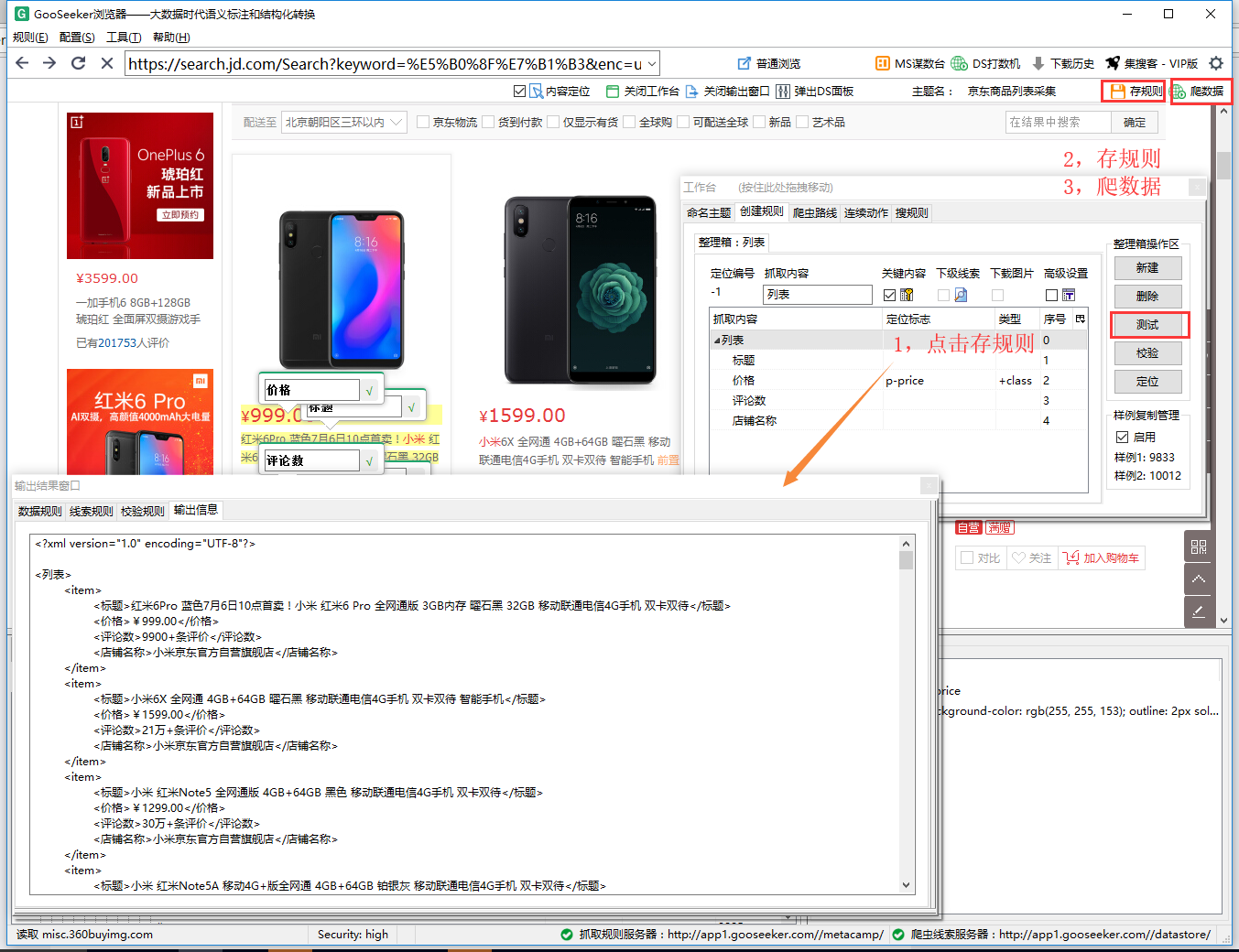Check the 下载图片 checkbox
The width and height of the screenshot is (1239, 952).
point(997,295)
